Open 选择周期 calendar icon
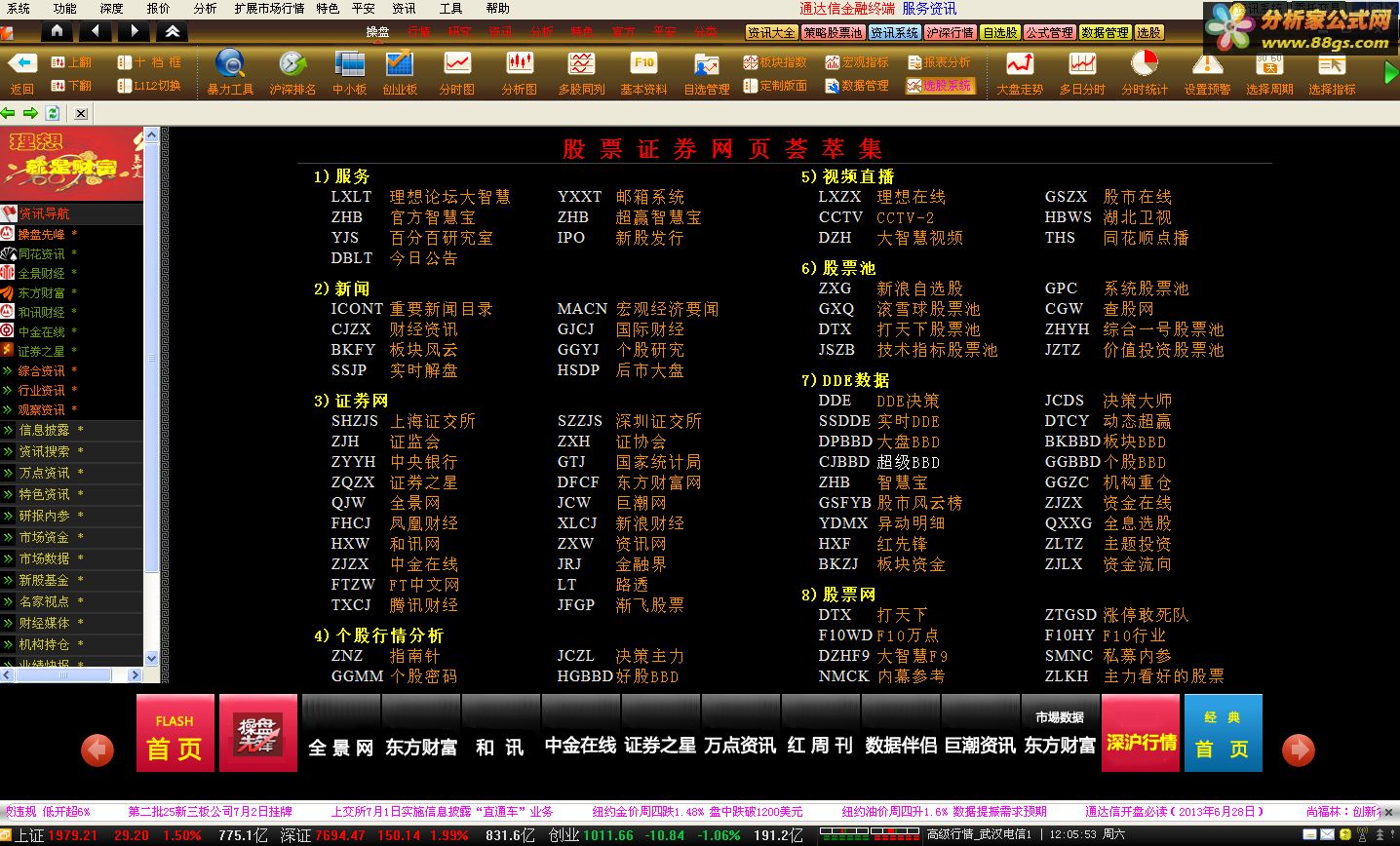 [1269, 63]
